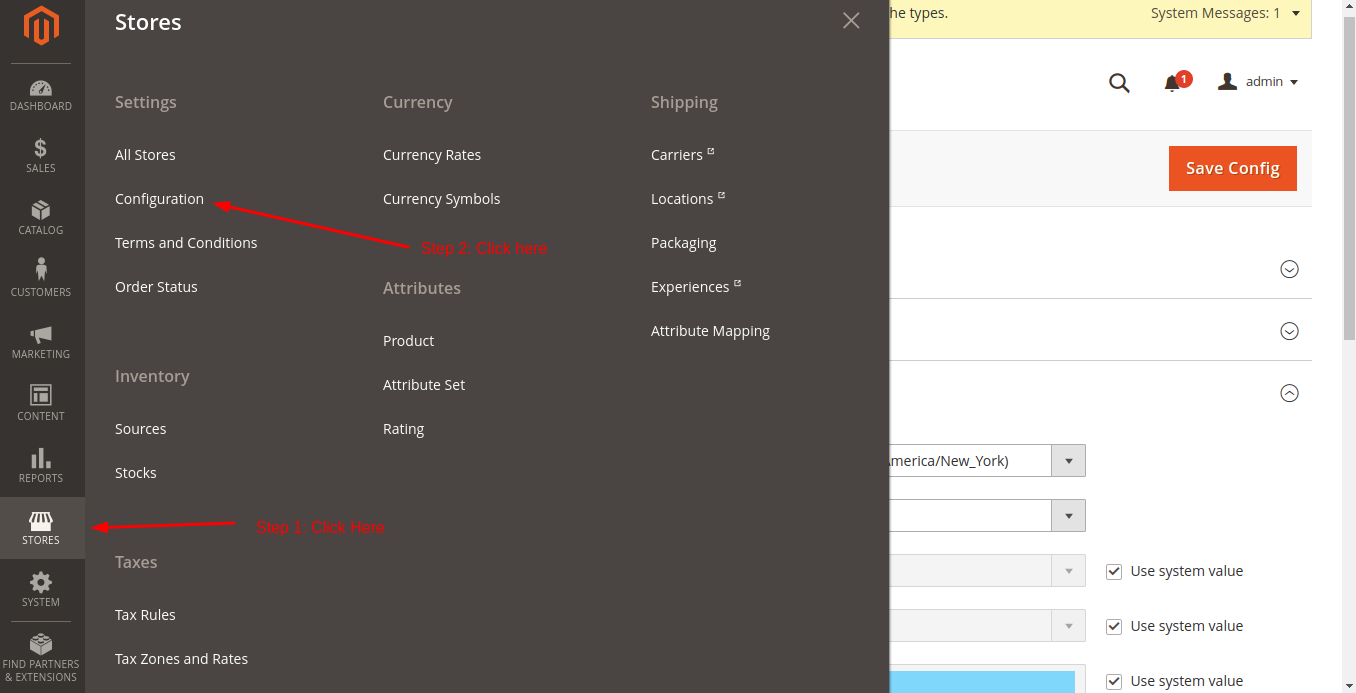
Task: Click the search magnifier icon
Action: click(1119, 83)
